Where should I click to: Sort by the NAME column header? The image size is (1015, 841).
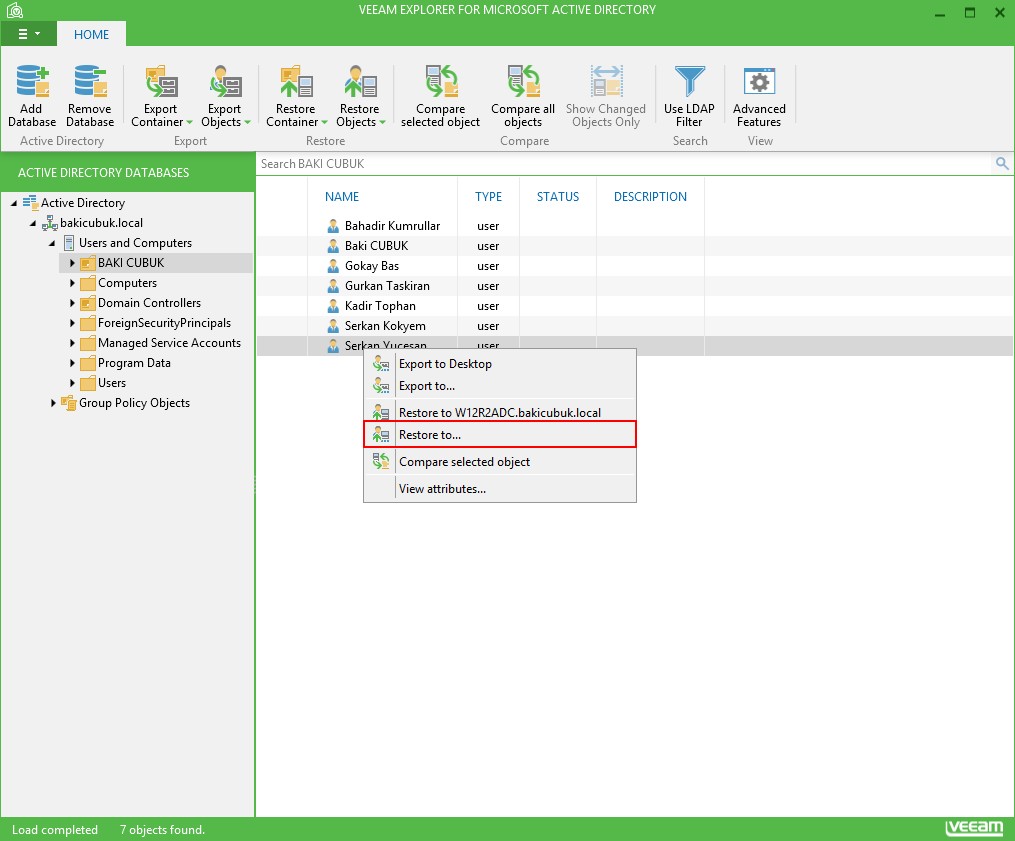click(342, 197)
